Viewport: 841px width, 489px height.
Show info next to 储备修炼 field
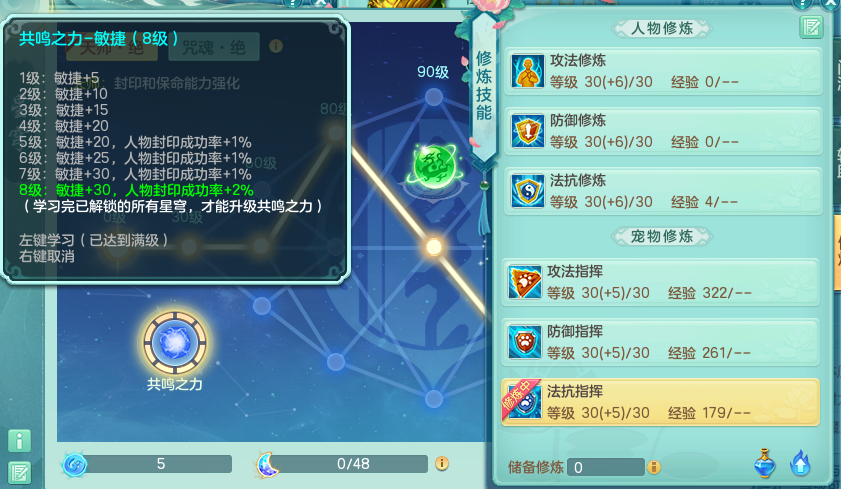pyautogui.click(x=653, y=467)
